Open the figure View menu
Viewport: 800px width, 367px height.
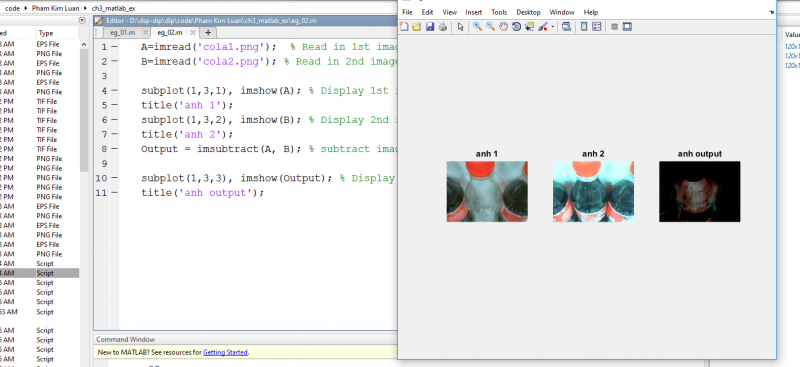tap(449, 12)
